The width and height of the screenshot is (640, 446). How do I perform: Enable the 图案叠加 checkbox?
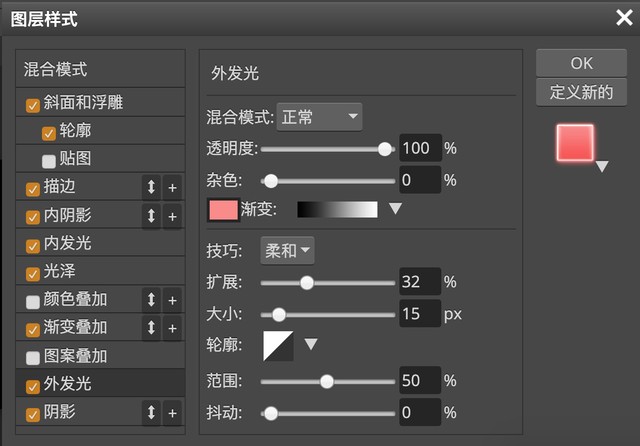click(33, 357)
